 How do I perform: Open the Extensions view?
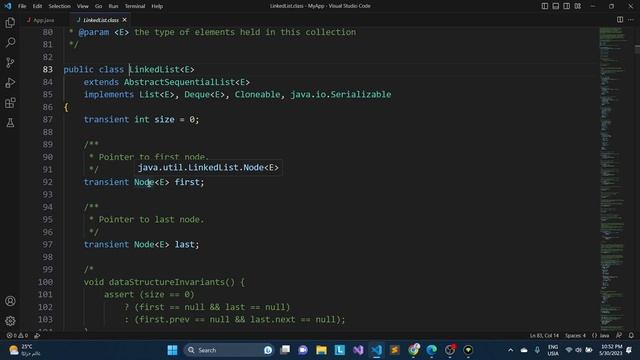coord(10,102)
